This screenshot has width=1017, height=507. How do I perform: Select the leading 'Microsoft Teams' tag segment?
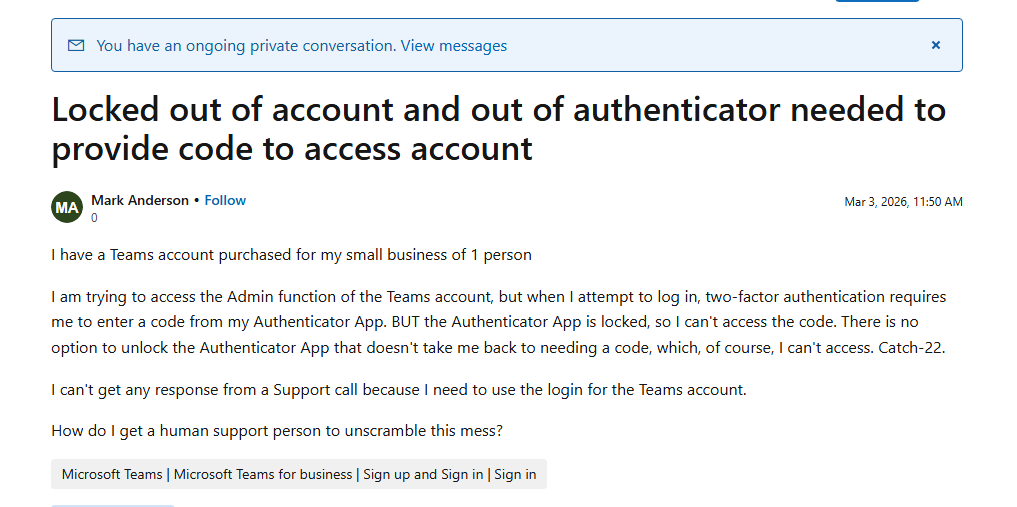pos(112,474)
